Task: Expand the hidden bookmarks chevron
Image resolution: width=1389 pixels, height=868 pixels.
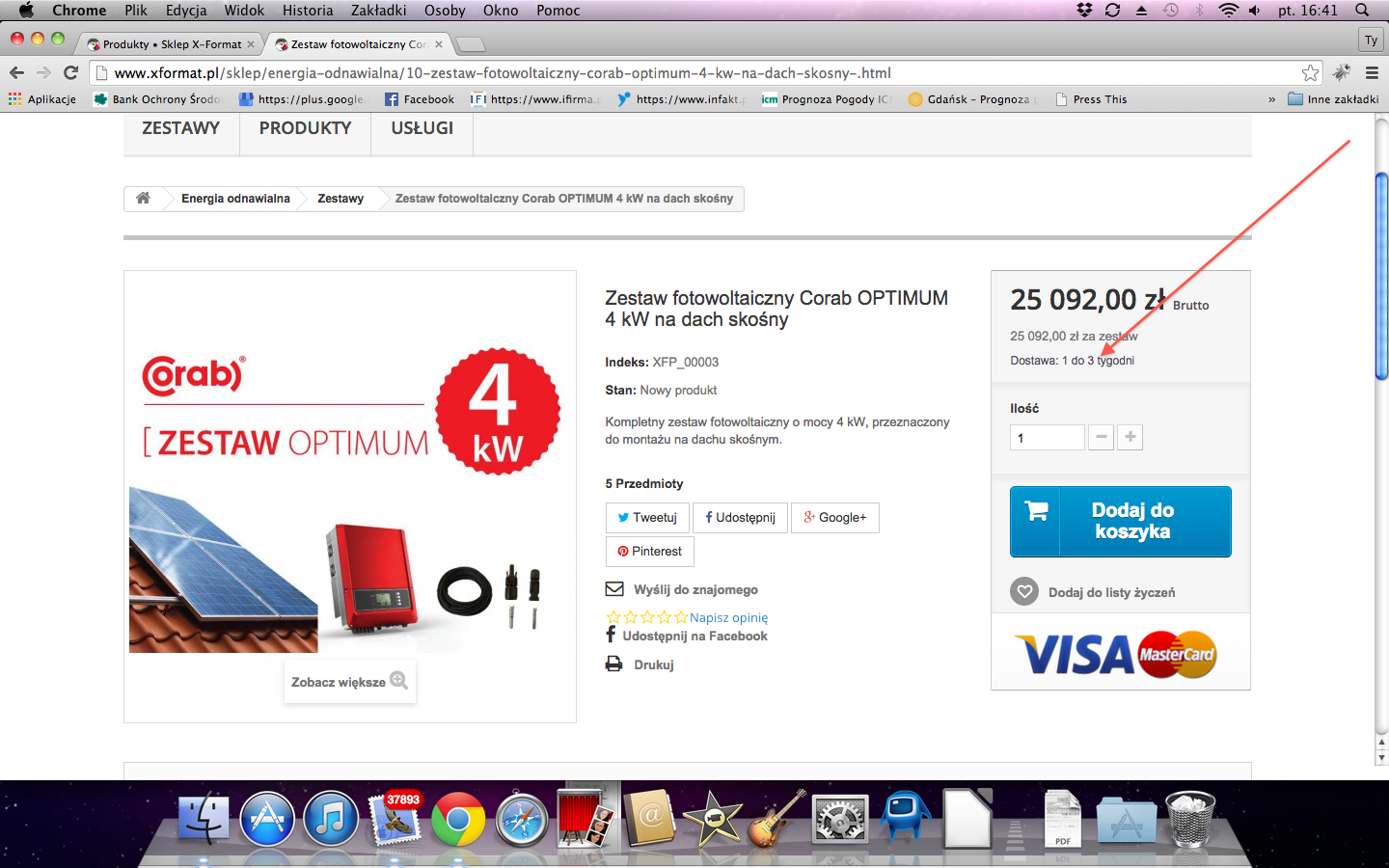Action: [x=1271, y=99]
